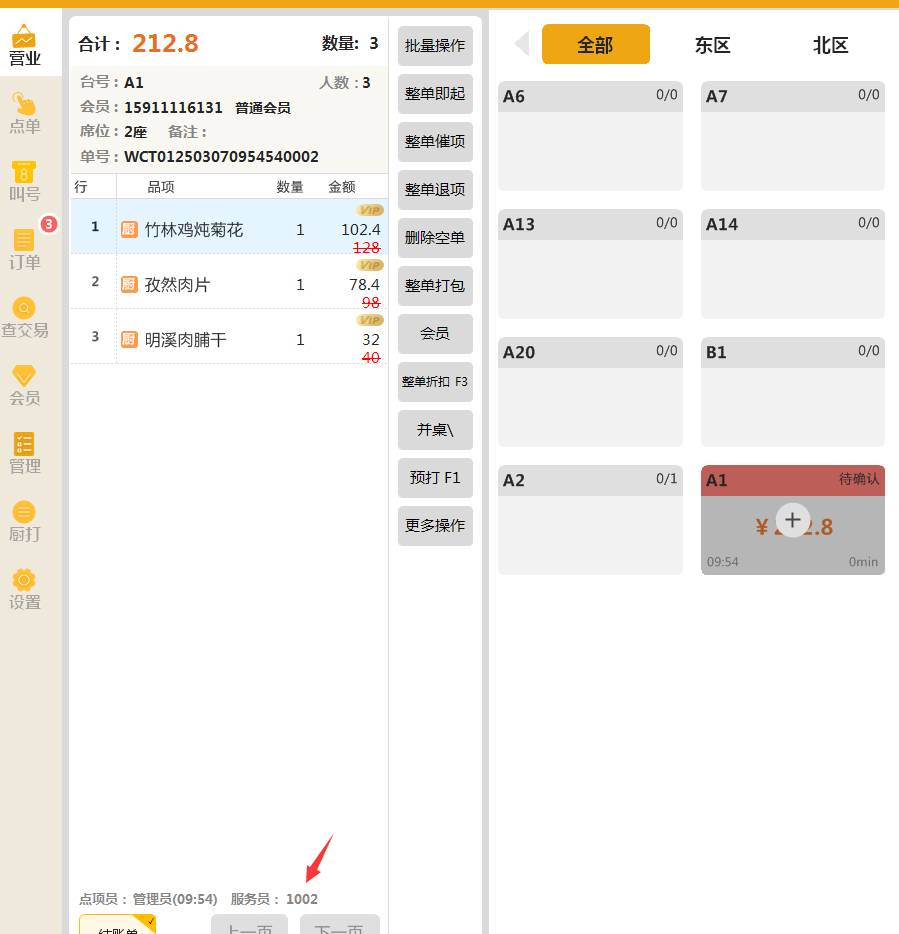Click 整单打包 button
The width and height of the screenshot is (899, 934).
tap(435, 286)
